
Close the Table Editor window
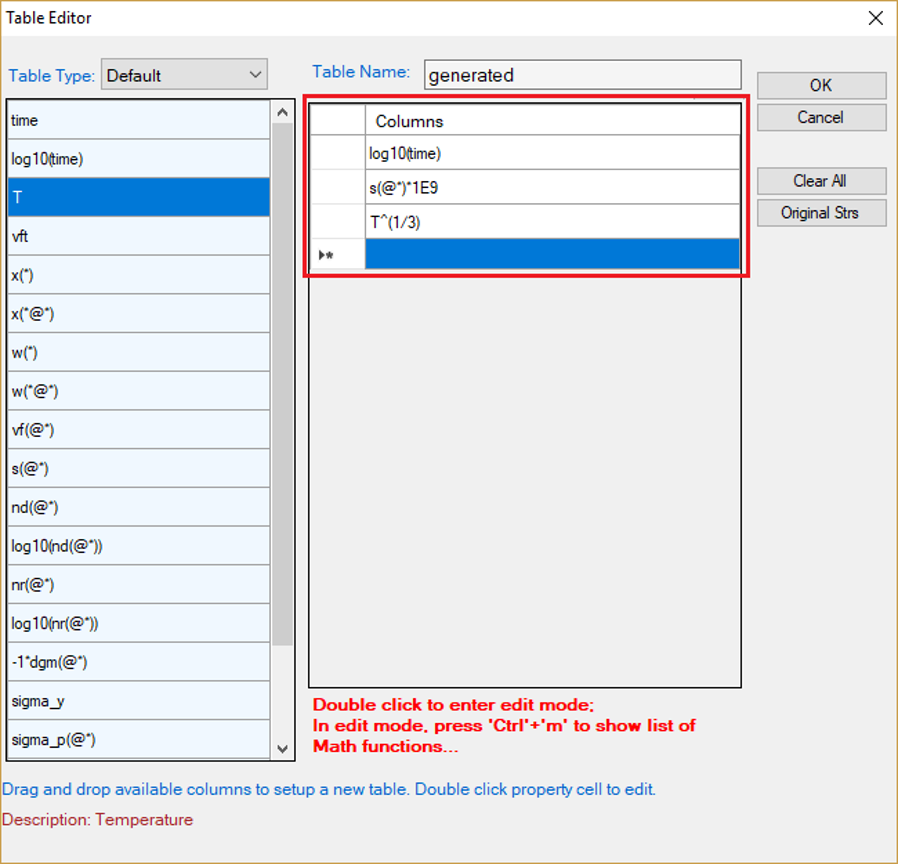875,18
